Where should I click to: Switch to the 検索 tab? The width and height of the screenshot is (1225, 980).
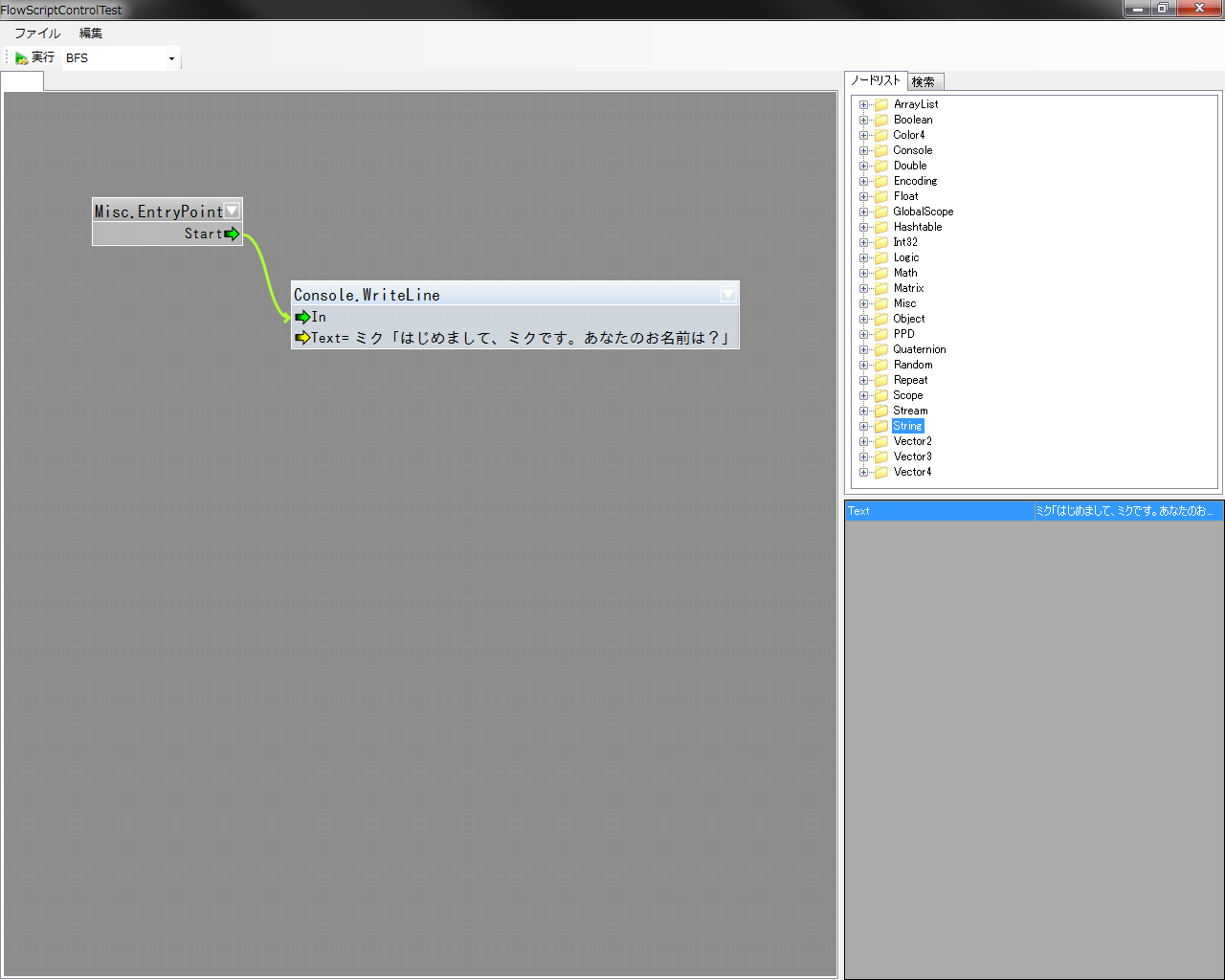(924, 82)
